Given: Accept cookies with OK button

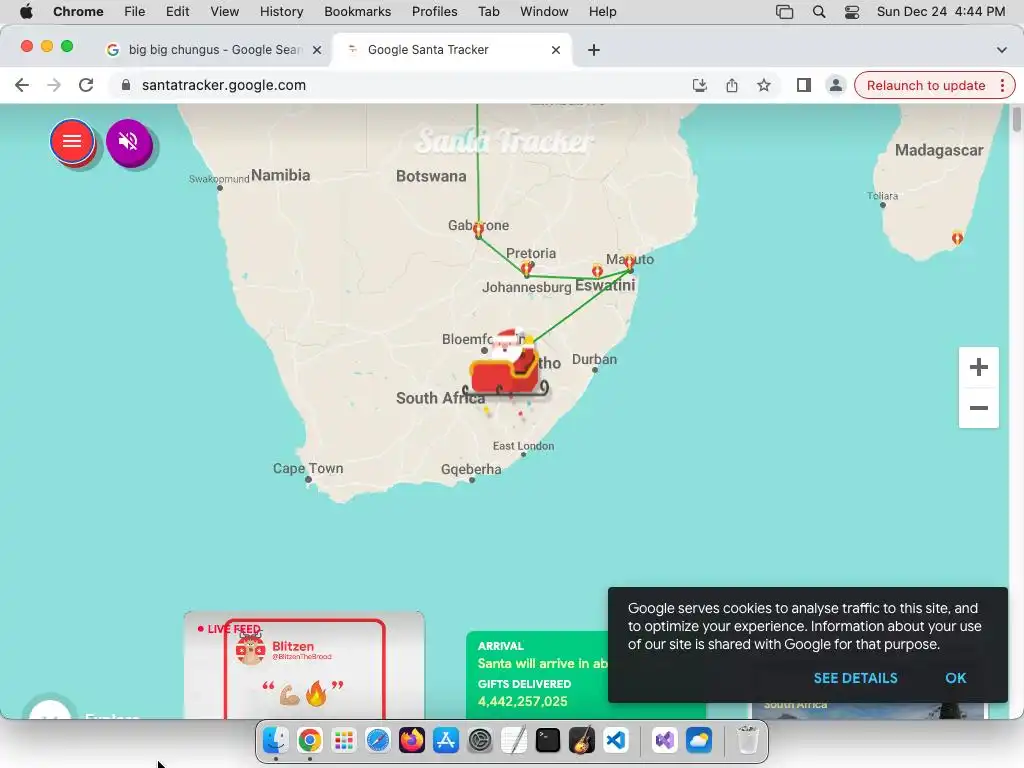Looking at the screenshot, I should (x=955, y=678).
